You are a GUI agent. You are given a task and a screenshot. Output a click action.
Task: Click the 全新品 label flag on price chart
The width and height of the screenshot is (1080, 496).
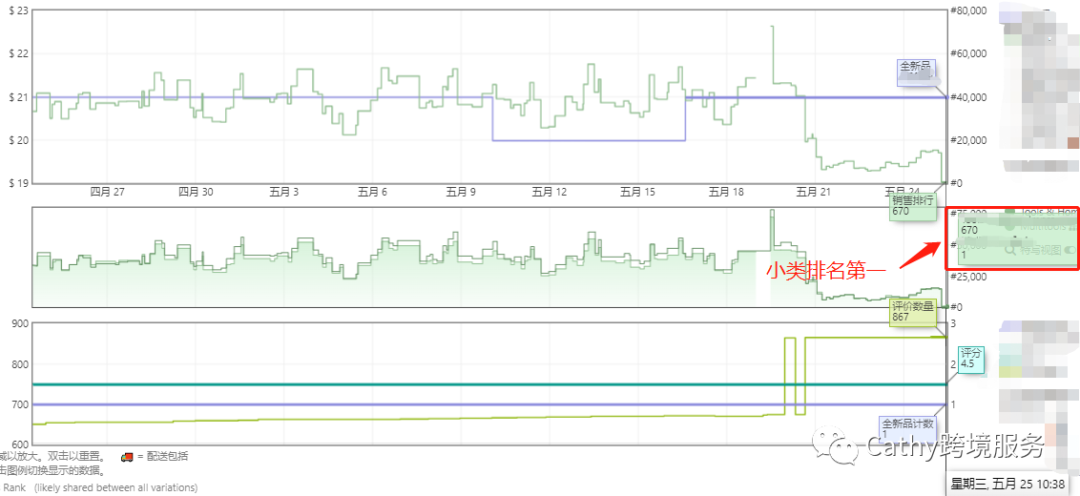tap(915, 69)
